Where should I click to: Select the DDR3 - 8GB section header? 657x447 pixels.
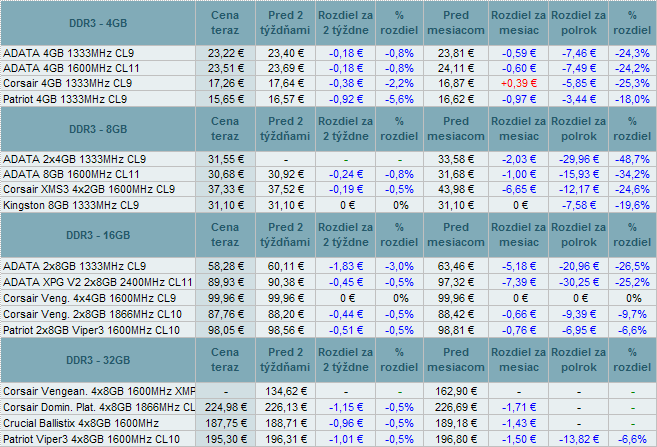(98, 129)
